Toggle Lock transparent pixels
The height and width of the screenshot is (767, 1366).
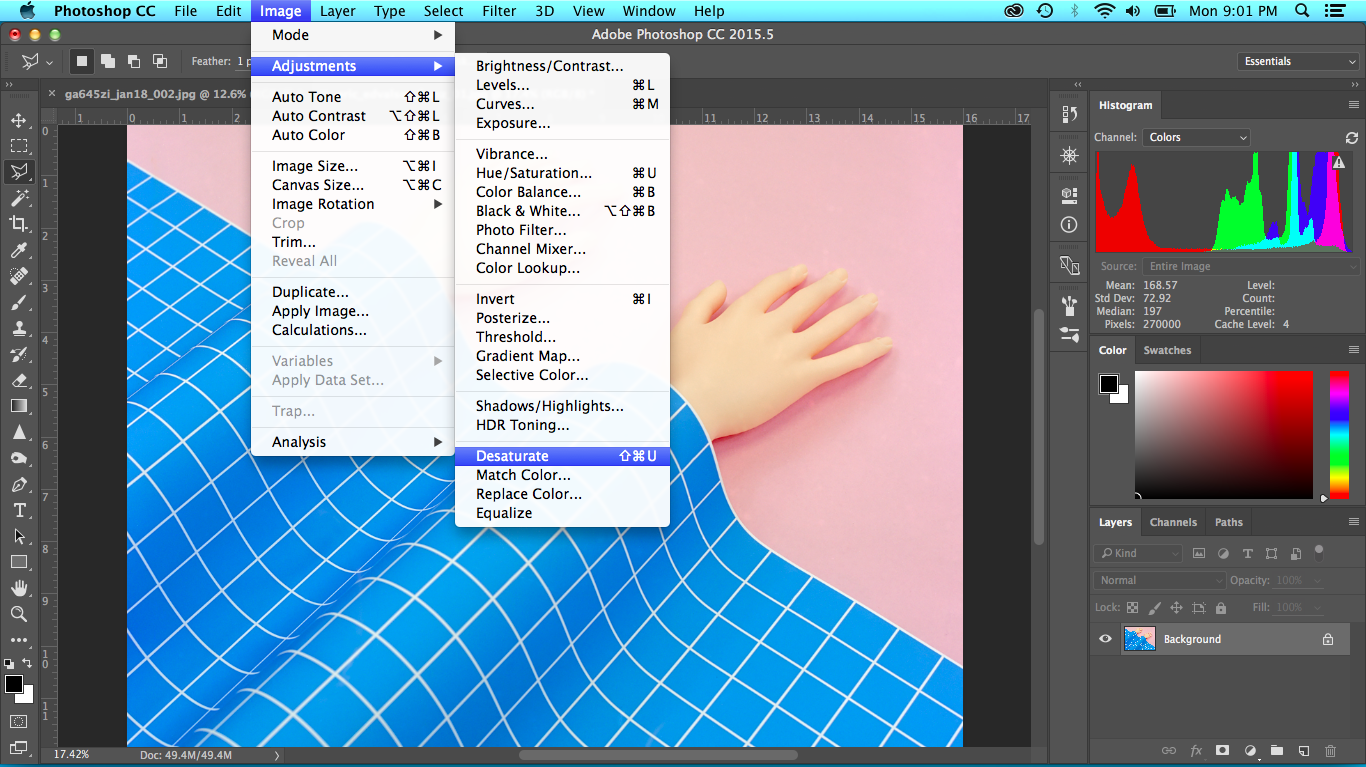[x=1132, y=607]
